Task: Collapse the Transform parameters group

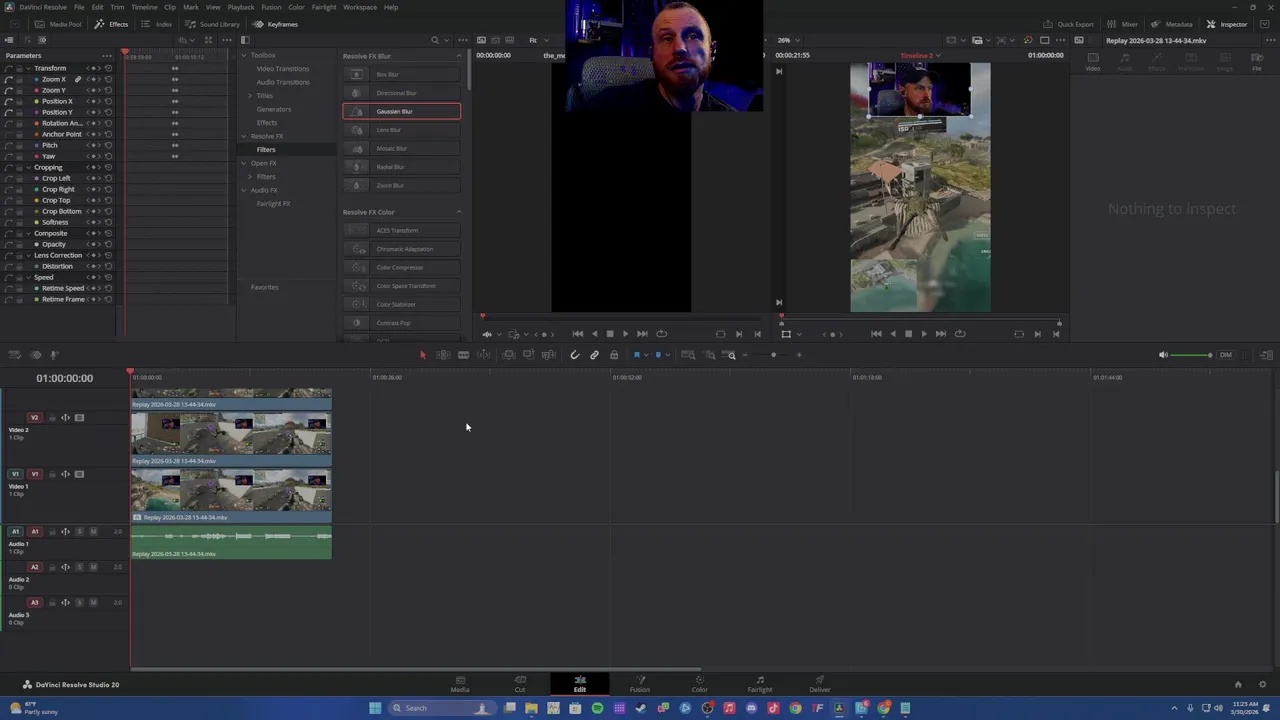Action: (x=29, y=68)
